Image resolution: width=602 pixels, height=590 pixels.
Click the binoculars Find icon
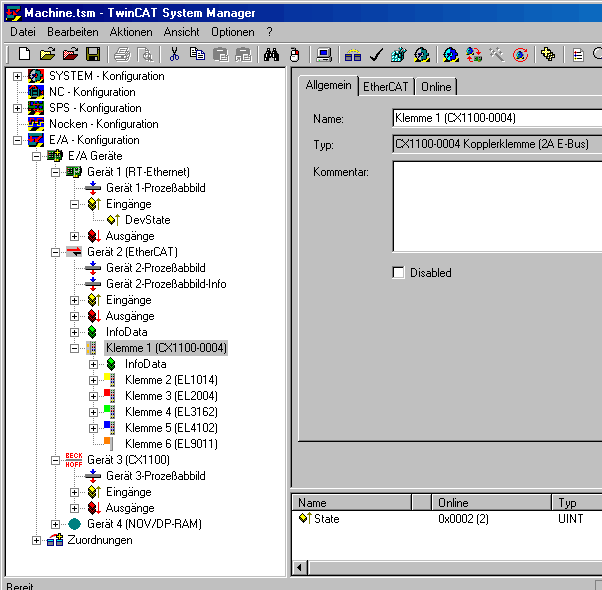(x=271, y=54)
